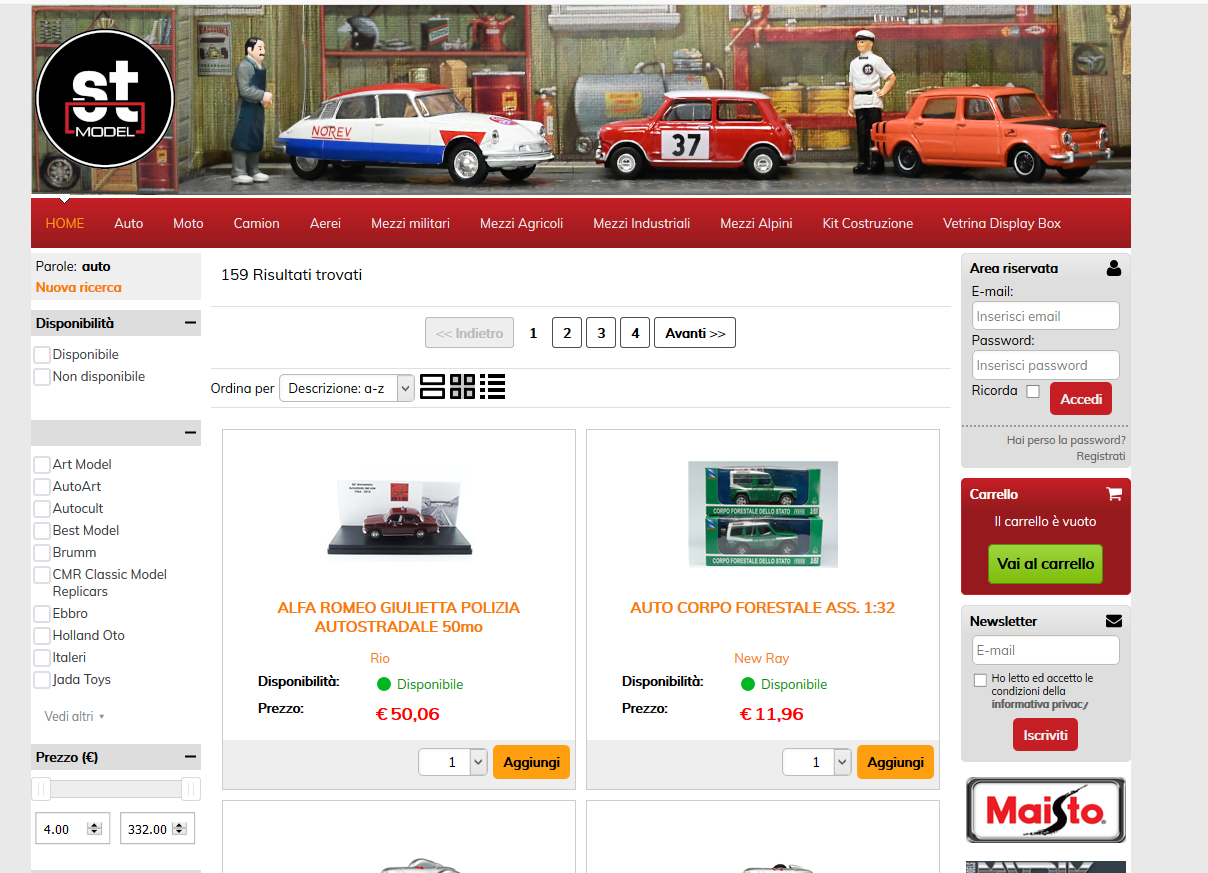1208x873 pixels.
Task: Open quantity dropdown for Auto Corpo Forestale
Action: click(817, 762)
